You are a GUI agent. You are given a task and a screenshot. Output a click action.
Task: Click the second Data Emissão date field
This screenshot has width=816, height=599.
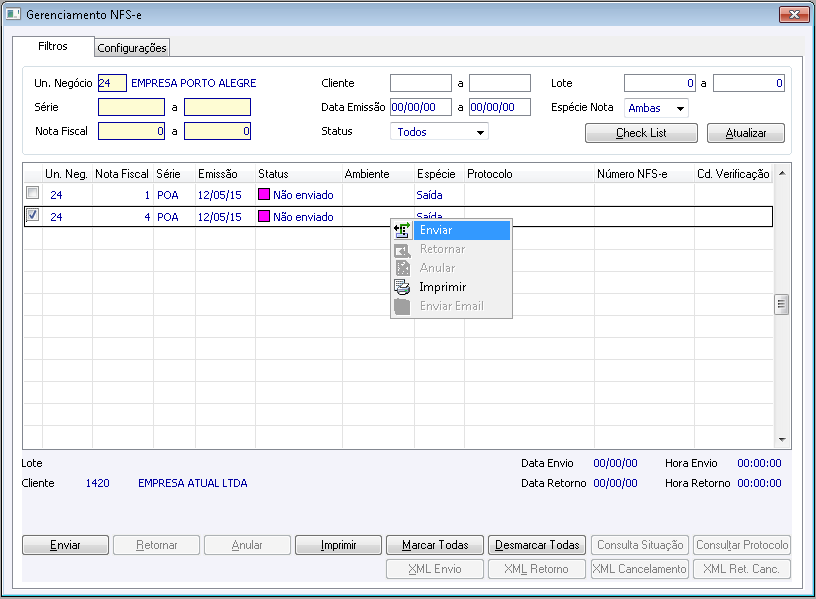[x=500, y=107]
